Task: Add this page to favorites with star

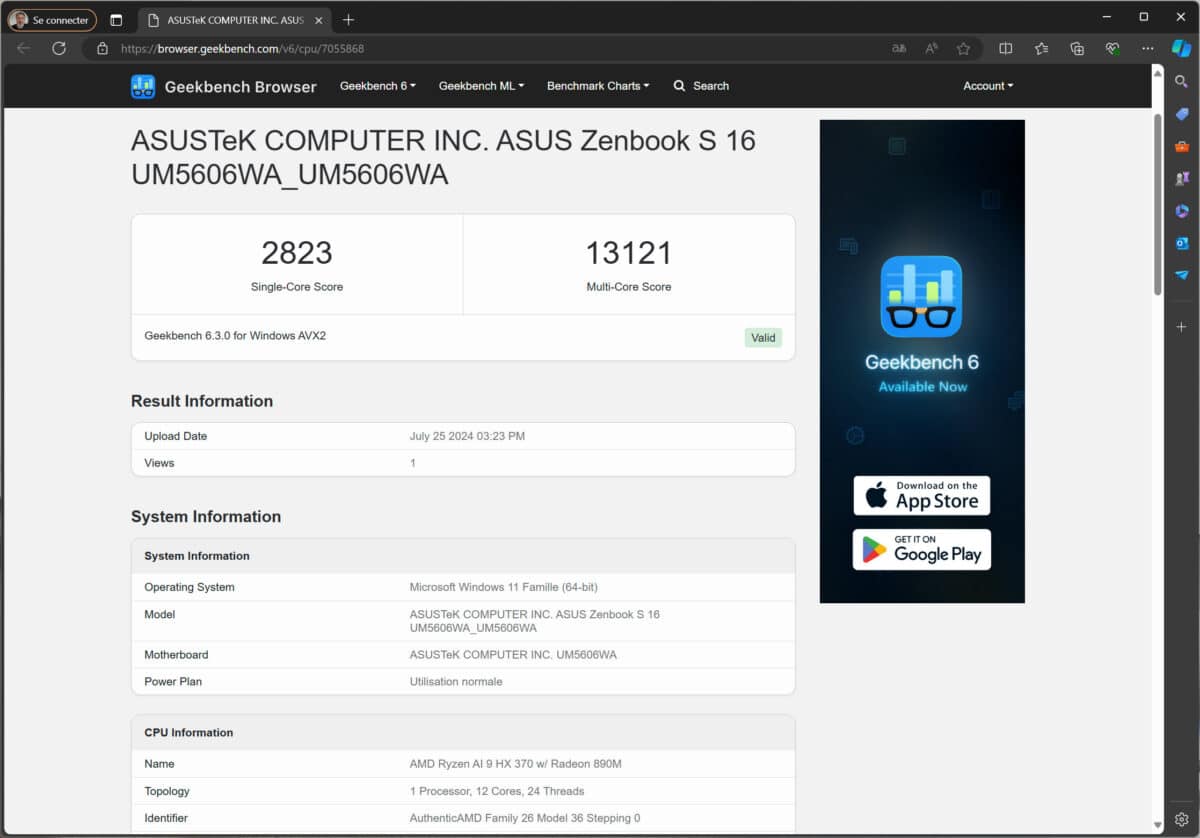Action: (963, 48)
